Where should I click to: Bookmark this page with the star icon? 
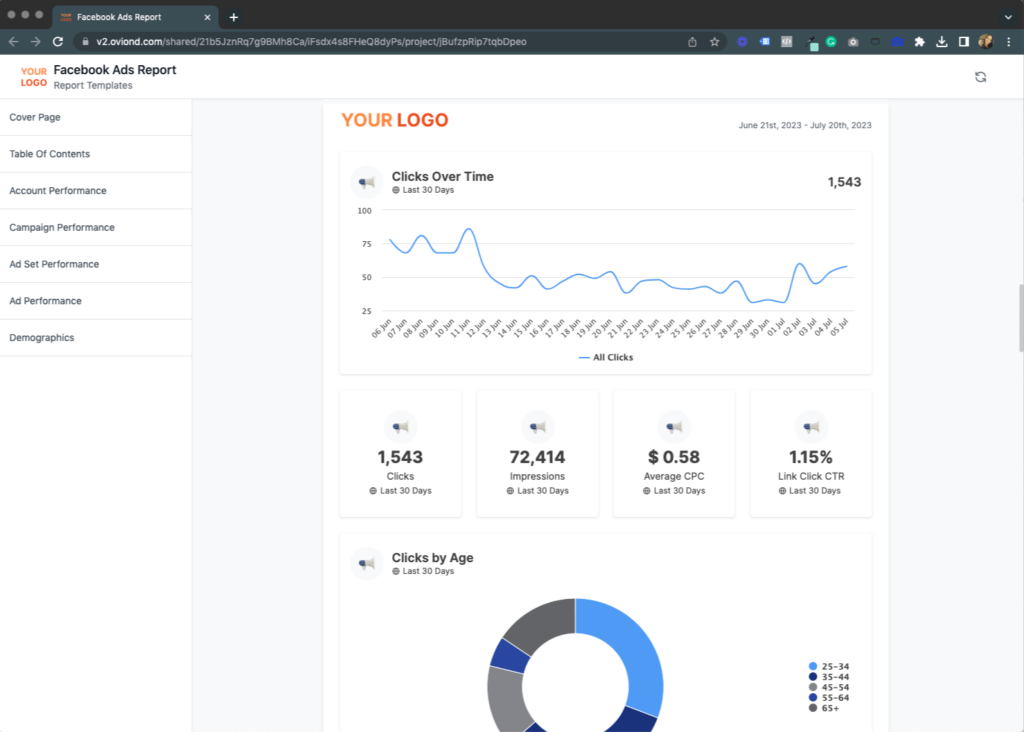(x=714, y=42)
